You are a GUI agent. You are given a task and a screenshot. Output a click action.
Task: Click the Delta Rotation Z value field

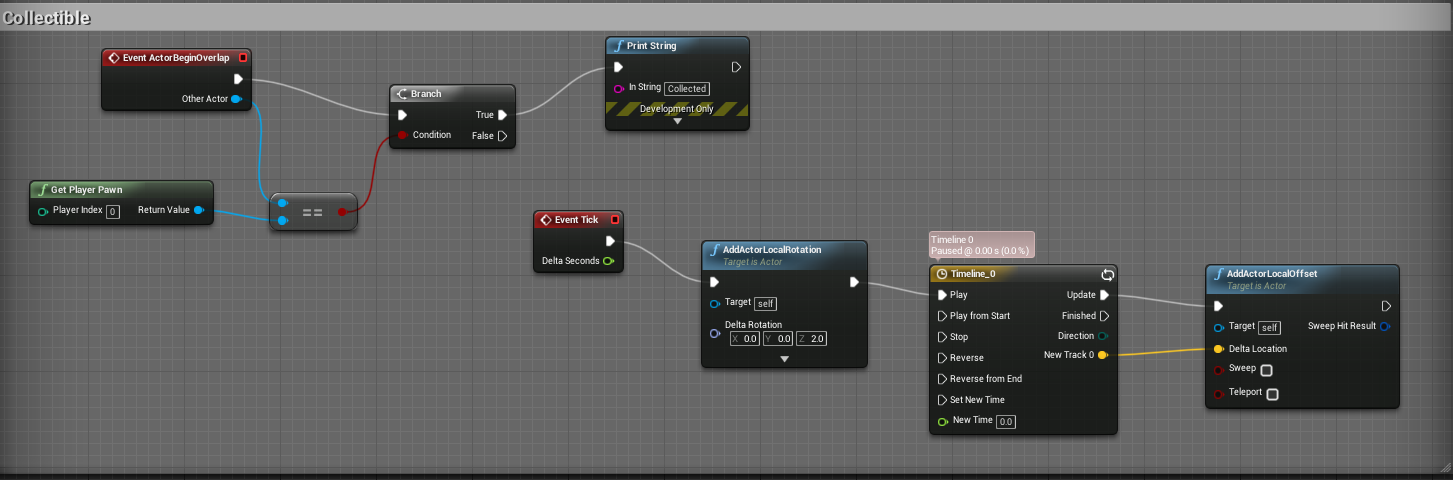point(818,339)
